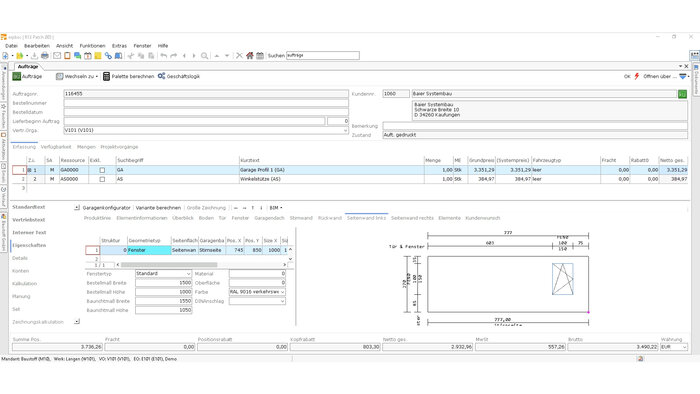Expand the Standardtext section button
Image resolution: width=700 pixels, height=394 pixels.
[x=77, y=207]
